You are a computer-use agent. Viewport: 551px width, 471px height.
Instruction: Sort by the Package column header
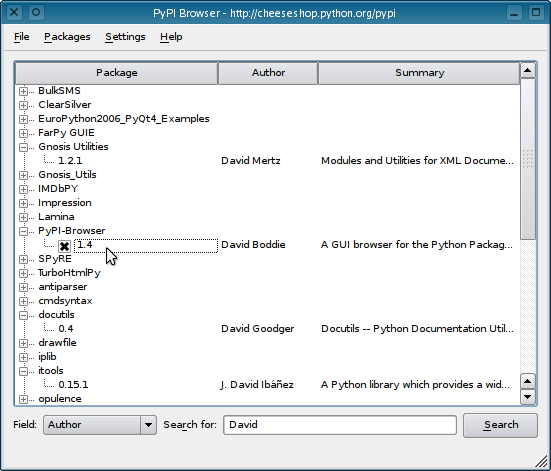click(x=117, y=73)
